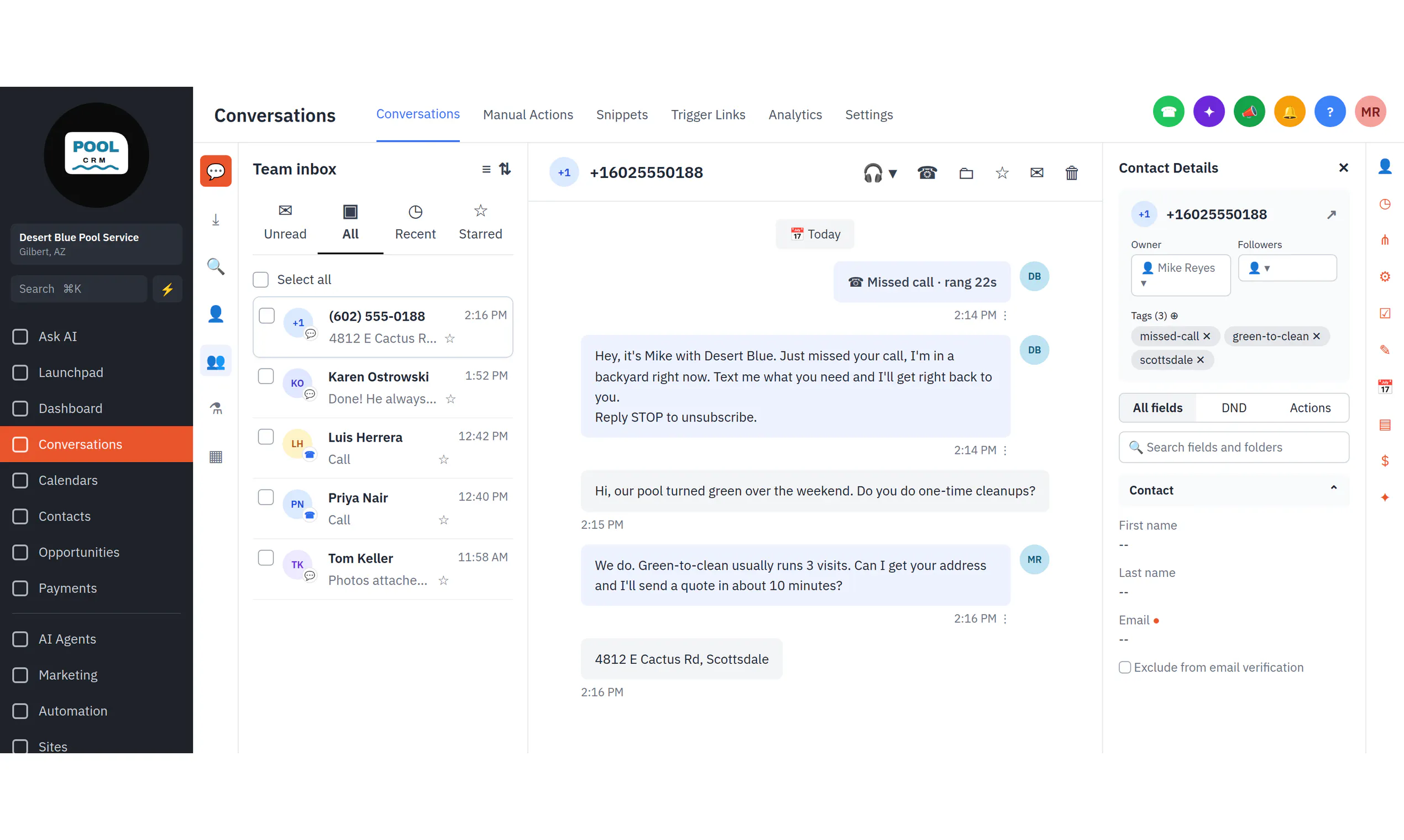The width and height of the screenshot is (1404, 840).
Task: Click the green phone dialer icon
Action: [x=1168, y=112]
